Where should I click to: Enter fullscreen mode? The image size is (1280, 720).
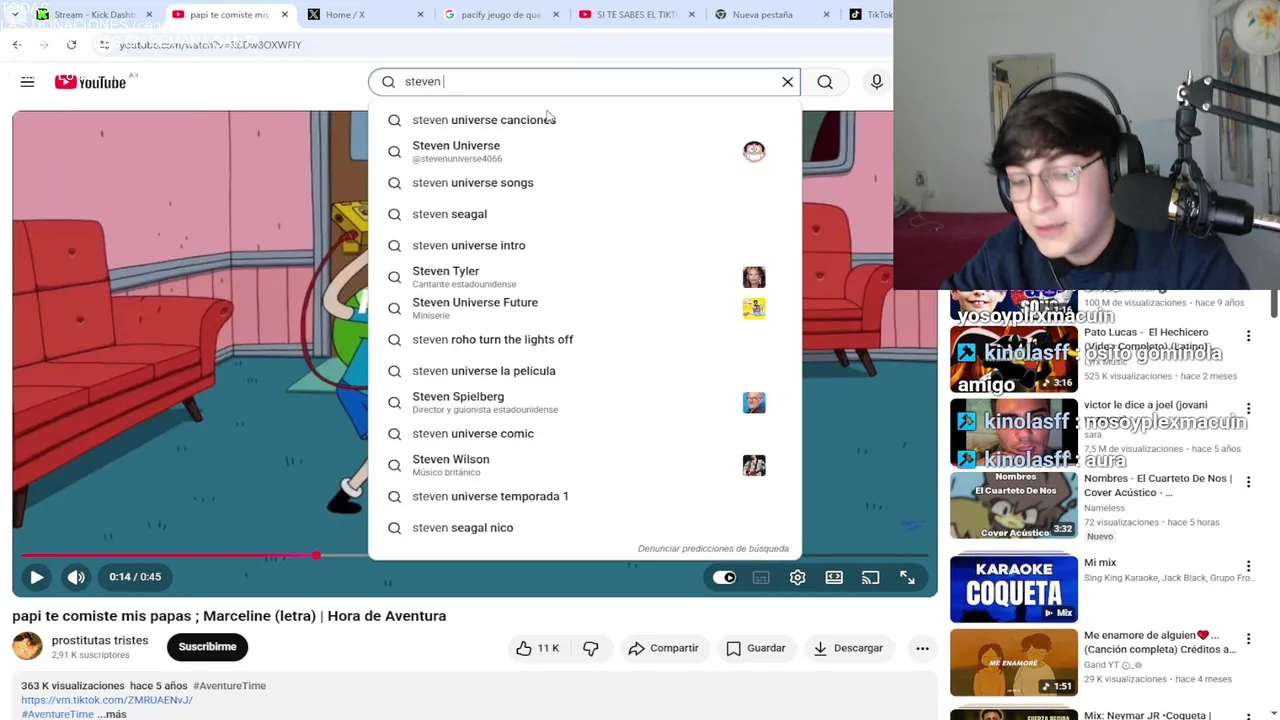[907, 577]
